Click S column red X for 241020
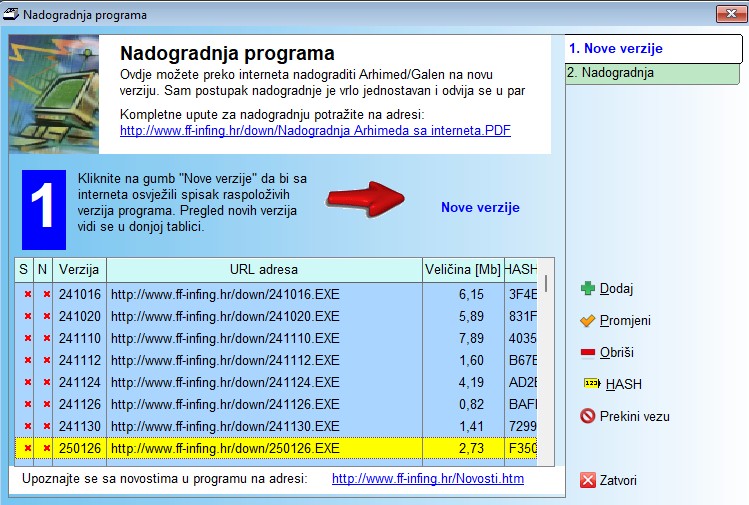The height and width of the screenshot is (505, 749). coord(28,316)
